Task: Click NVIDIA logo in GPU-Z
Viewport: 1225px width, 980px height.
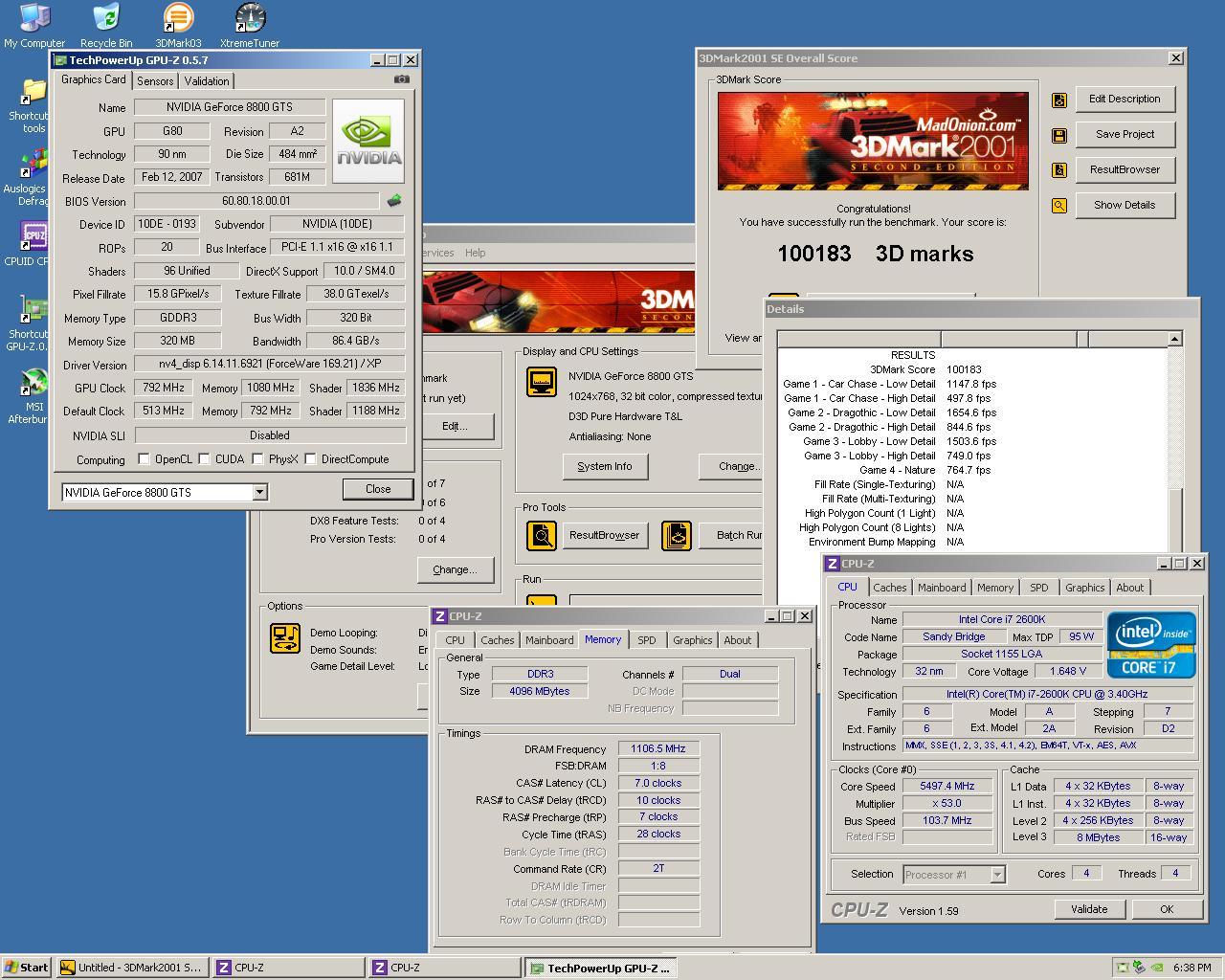Action: tap(368, 141)
